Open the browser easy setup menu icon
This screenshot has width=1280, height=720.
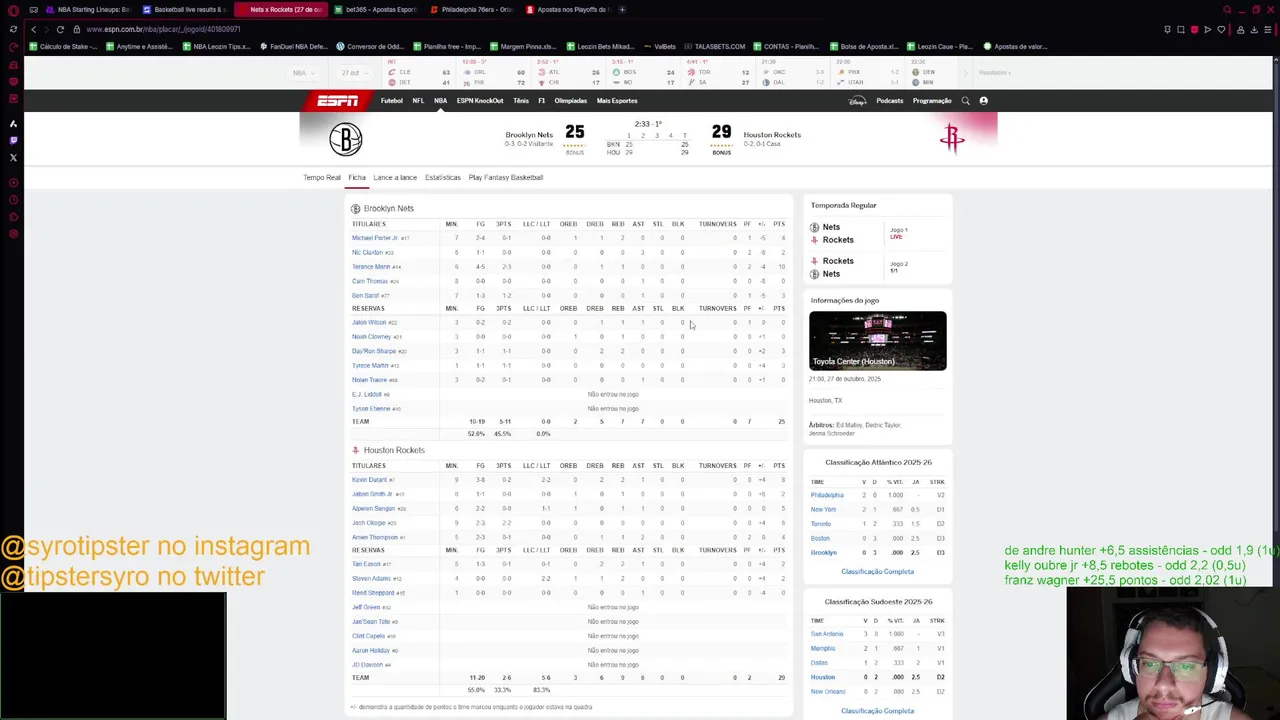1268,29
